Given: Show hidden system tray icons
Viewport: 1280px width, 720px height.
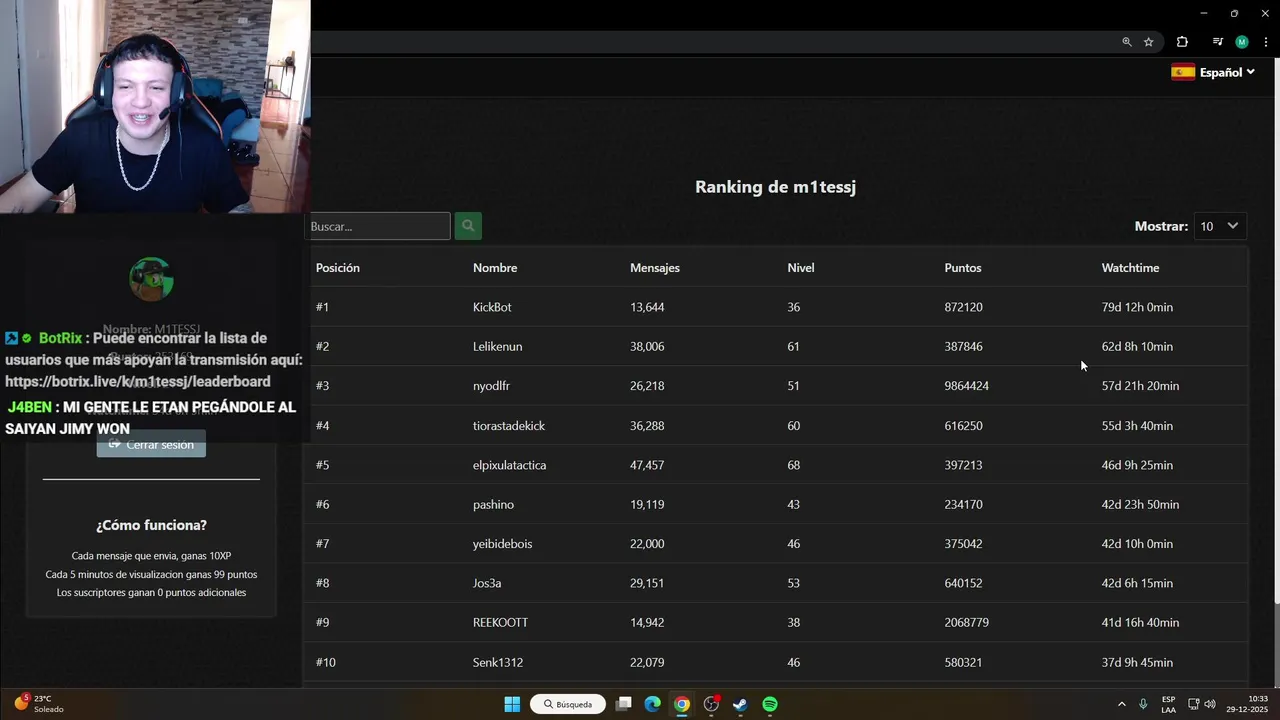Looking at the screenshot, I should coord(1121,704).
